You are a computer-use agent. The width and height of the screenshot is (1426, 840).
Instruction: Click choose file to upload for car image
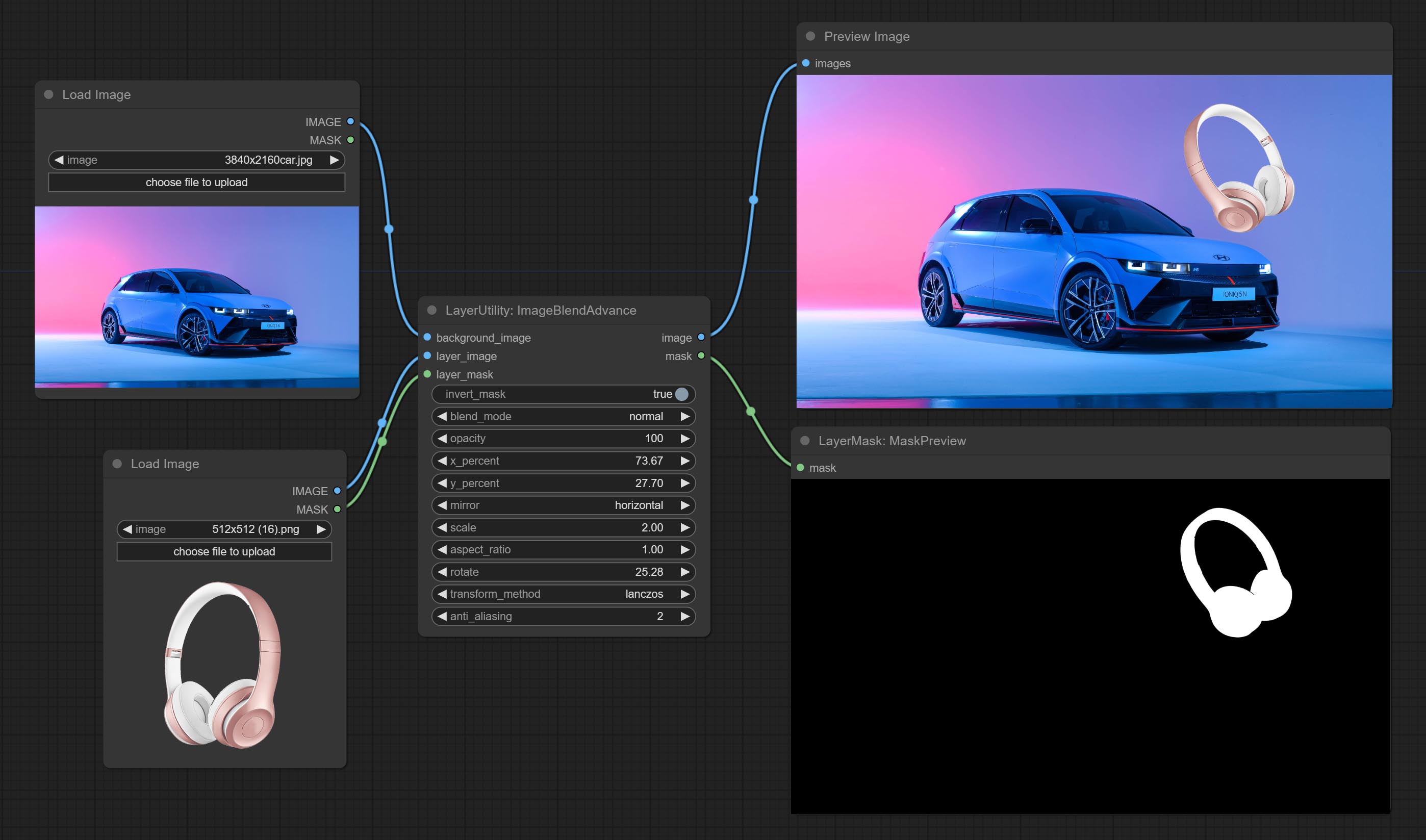point(196,182)
